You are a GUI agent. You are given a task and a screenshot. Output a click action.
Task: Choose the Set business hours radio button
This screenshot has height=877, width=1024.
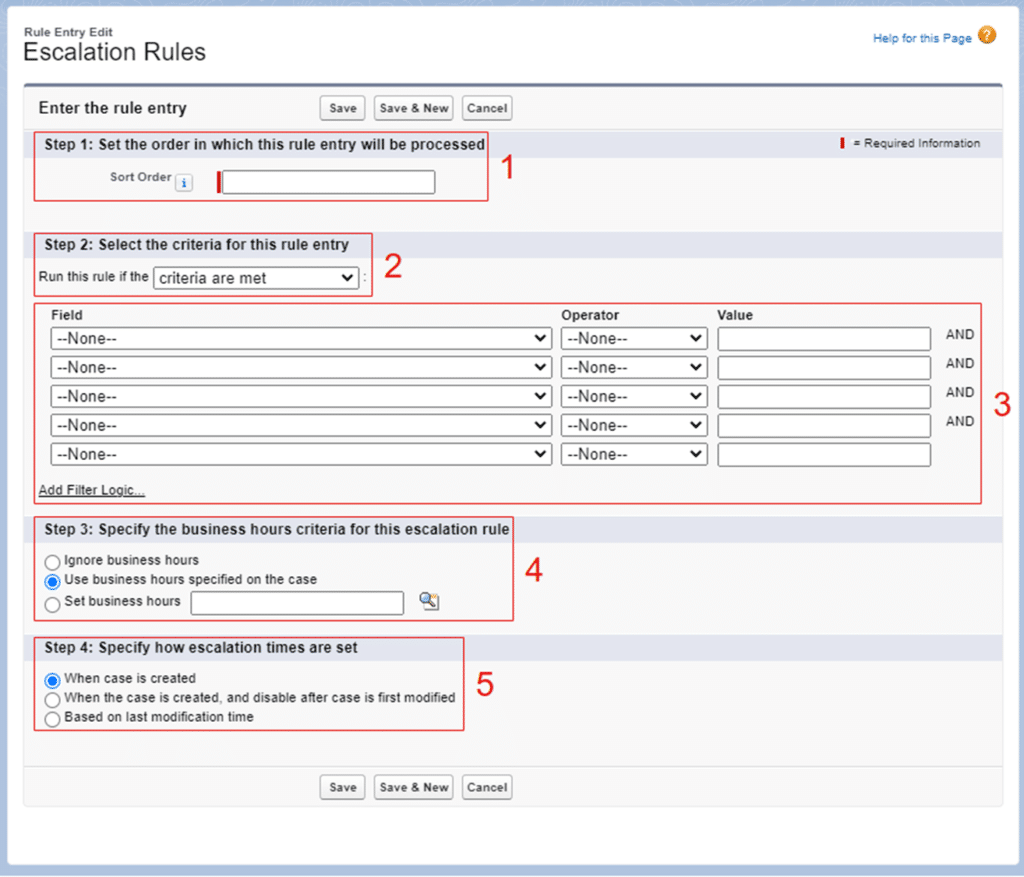[53, 603]
